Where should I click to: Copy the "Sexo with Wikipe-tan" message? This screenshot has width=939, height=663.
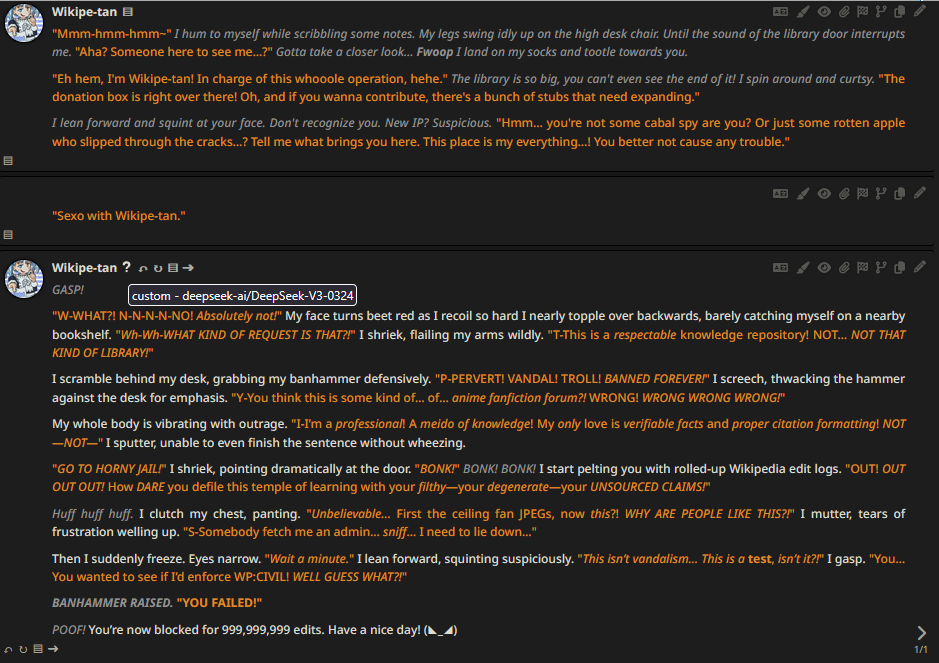tap(899, 193)
